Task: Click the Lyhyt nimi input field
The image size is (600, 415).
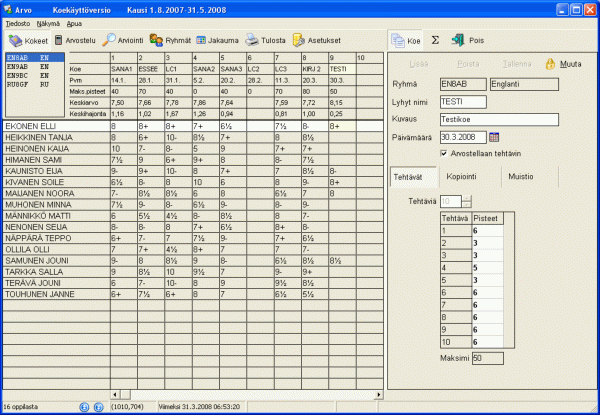Action: tap(463, 102)
